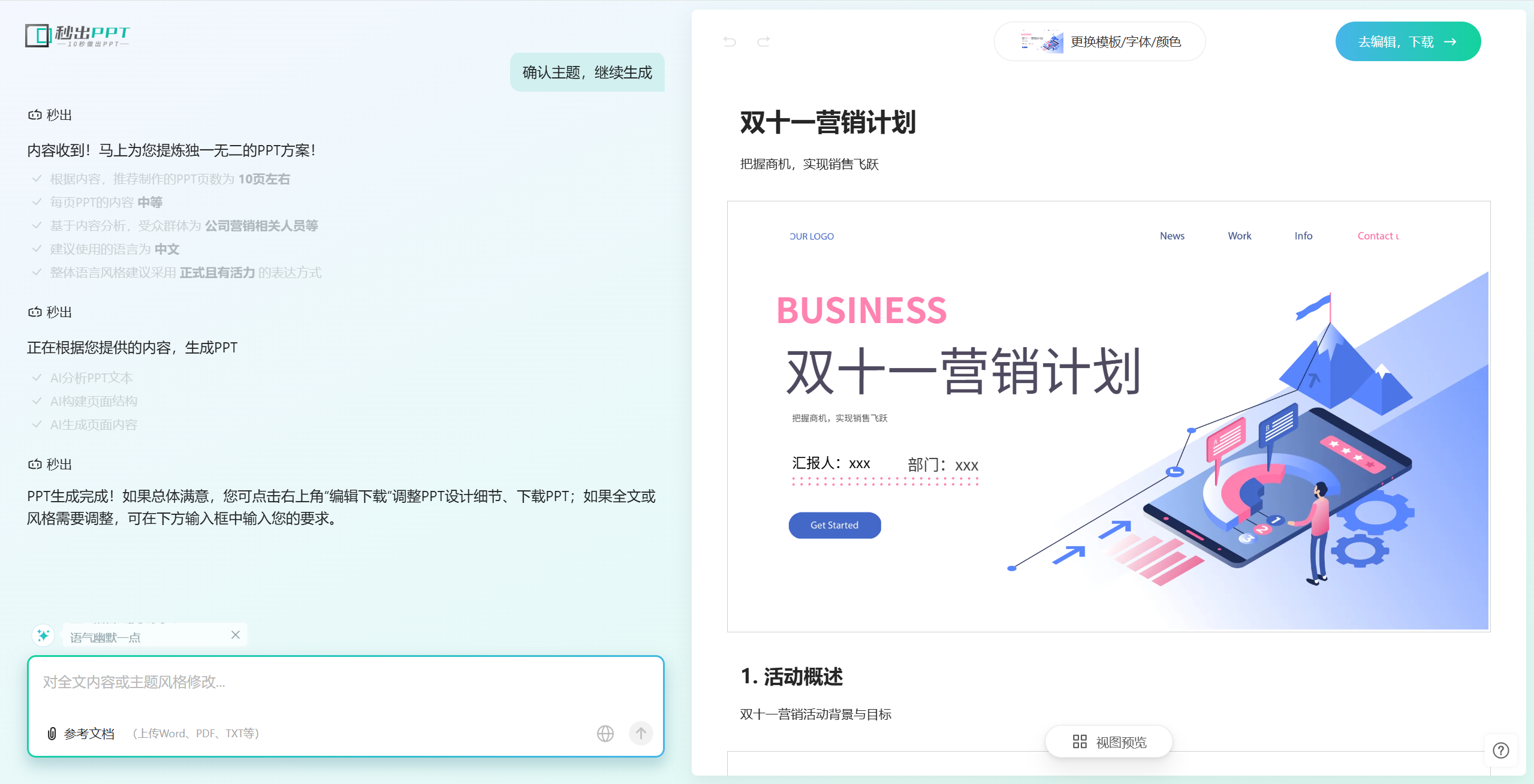
Task: Click the template thumbnail in the toolbar
Action: coord(1042,41)
